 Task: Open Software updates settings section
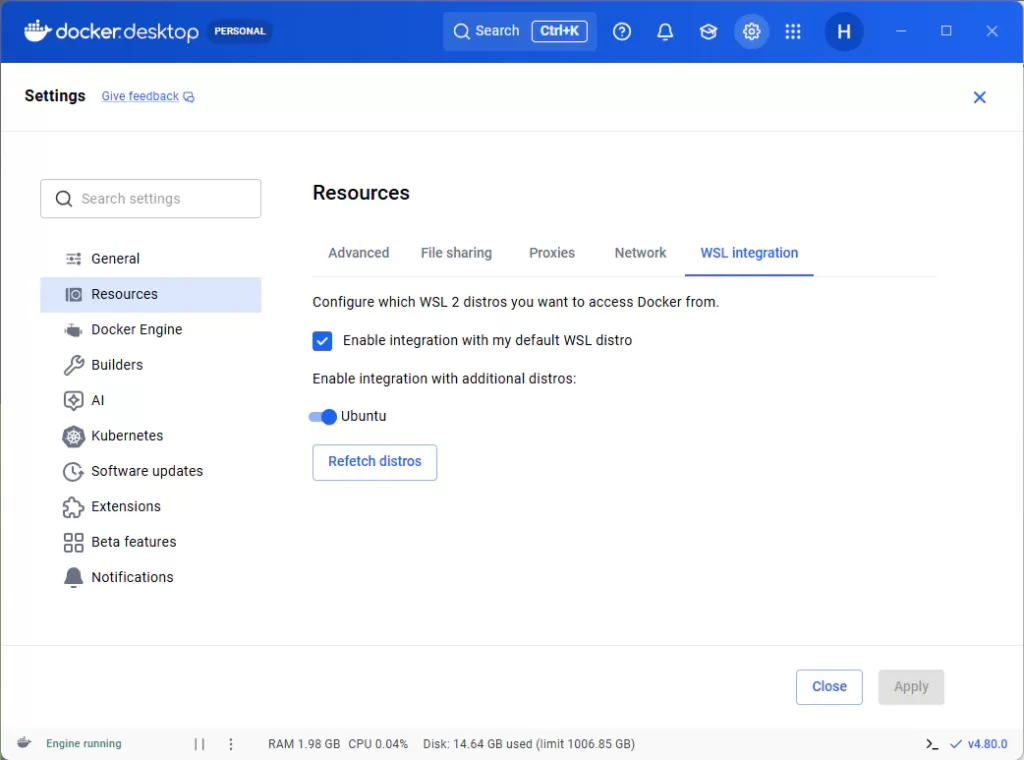tap(151, 471)
